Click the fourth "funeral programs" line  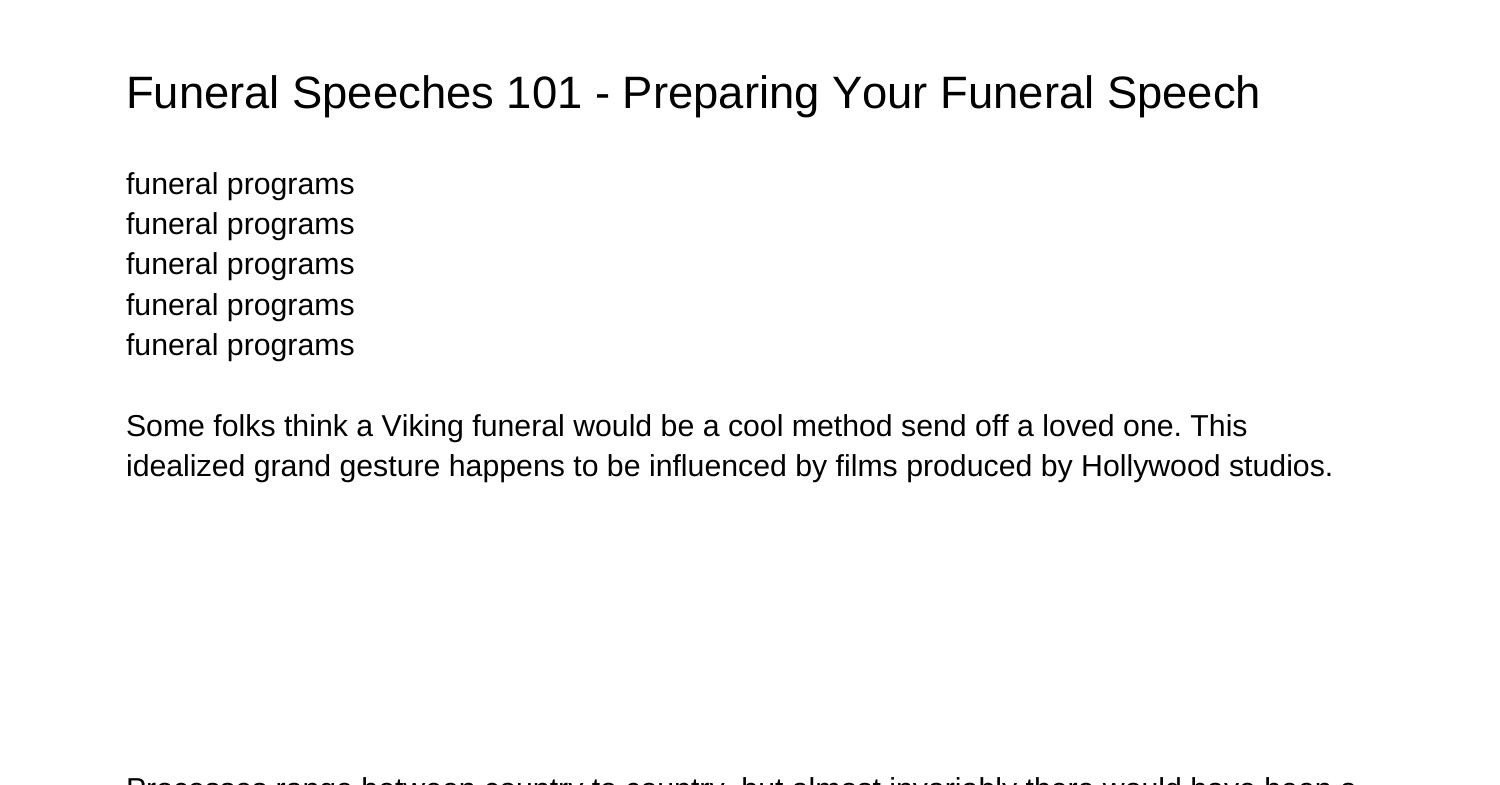pyautogui.click(x=240, y=305)
